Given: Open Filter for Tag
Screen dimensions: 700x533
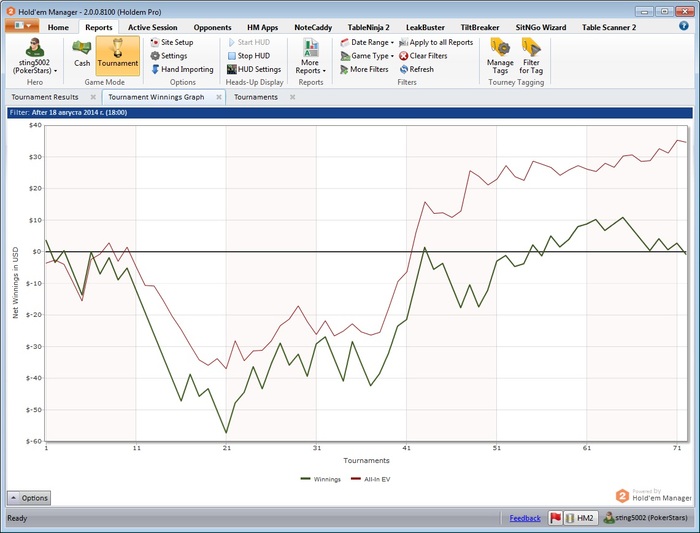Looking at the screenshot, I should [x=531, y=56].
